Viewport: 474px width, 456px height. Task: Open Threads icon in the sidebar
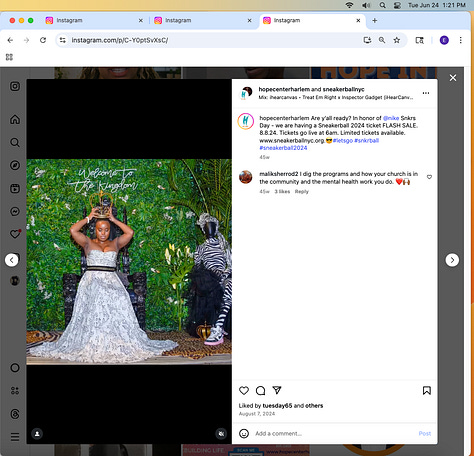coord(15,414)
